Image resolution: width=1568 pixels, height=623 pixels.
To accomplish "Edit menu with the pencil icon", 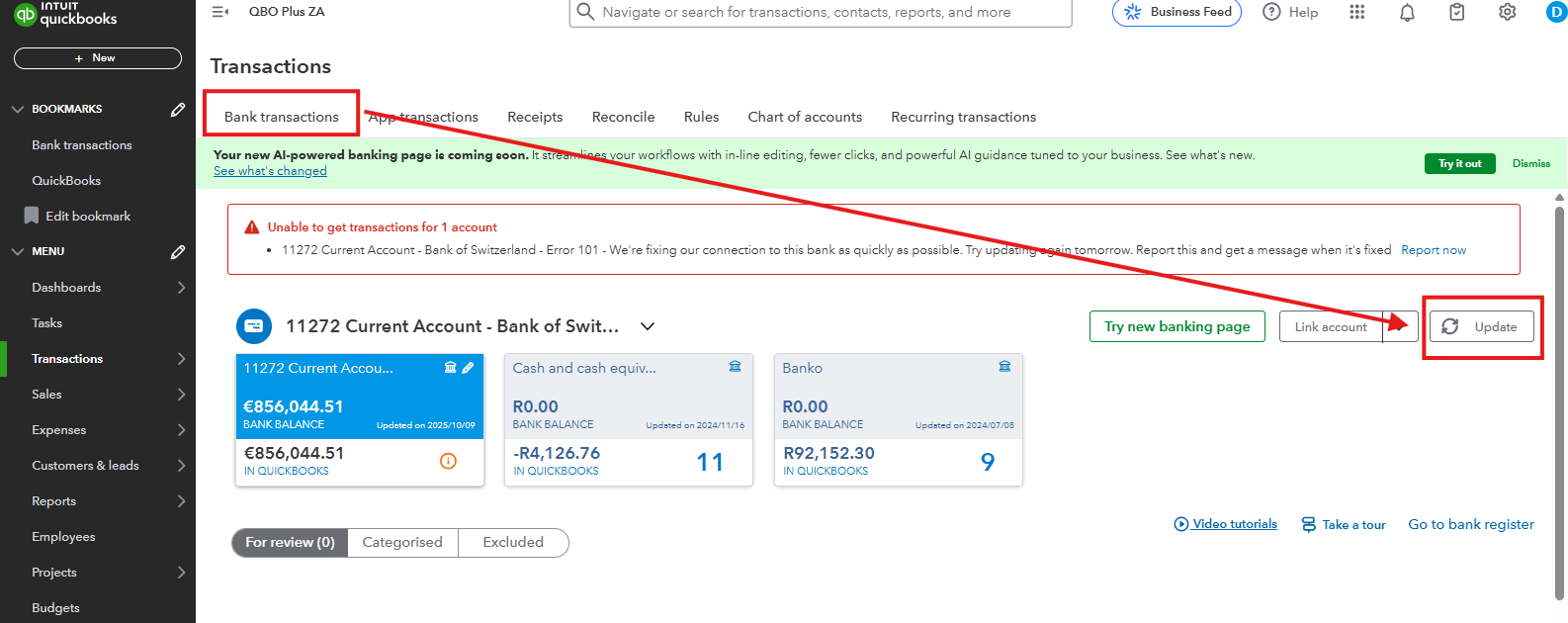I will [178, 251].
